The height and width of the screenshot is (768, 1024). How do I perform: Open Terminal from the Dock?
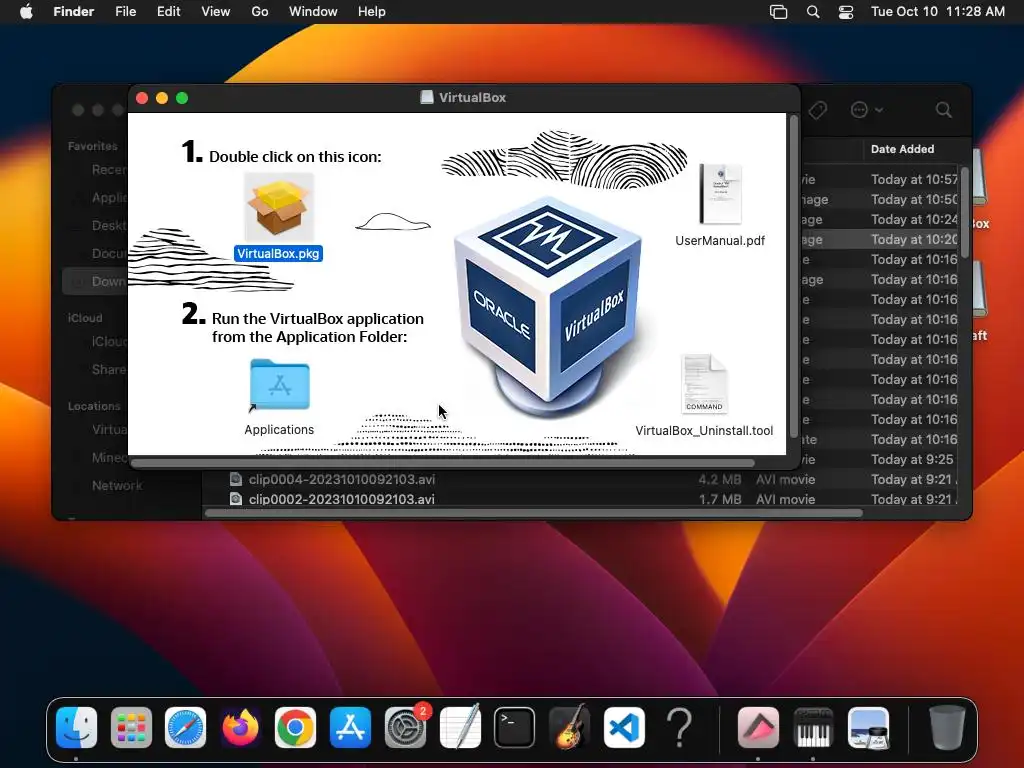click(515, 728)
